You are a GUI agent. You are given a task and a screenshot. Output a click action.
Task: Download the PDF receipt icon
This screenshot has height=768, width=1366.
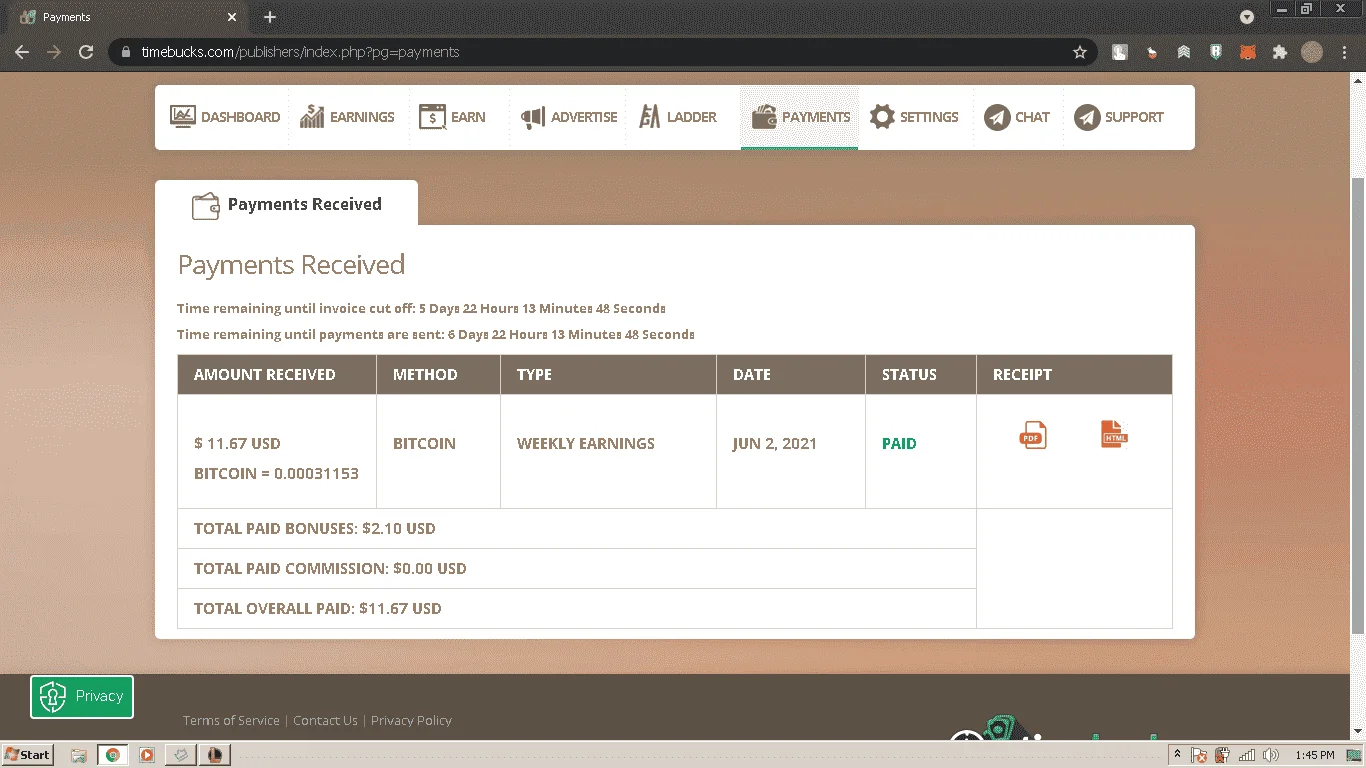[x=1033, y=435]
